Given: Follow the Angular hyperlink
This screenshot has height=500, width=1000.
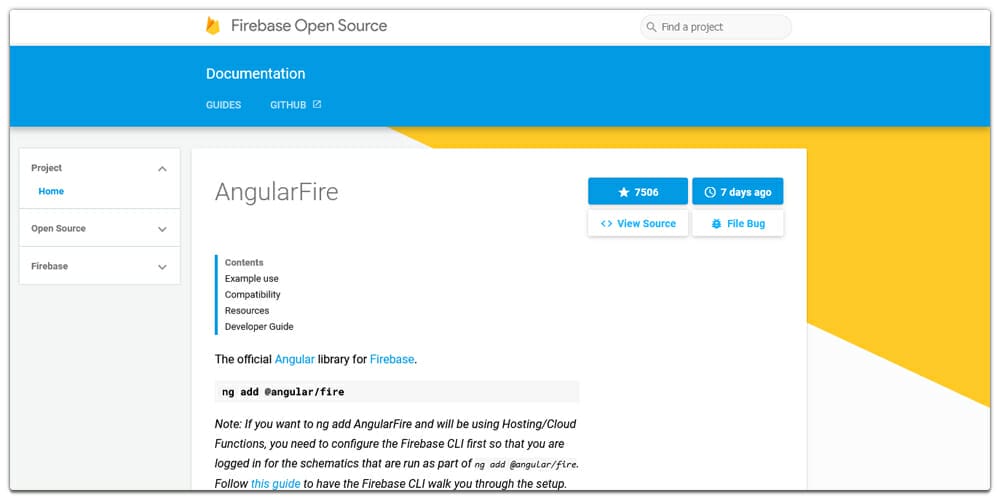Looking at the screenshot, I should [x=295, y=359].
